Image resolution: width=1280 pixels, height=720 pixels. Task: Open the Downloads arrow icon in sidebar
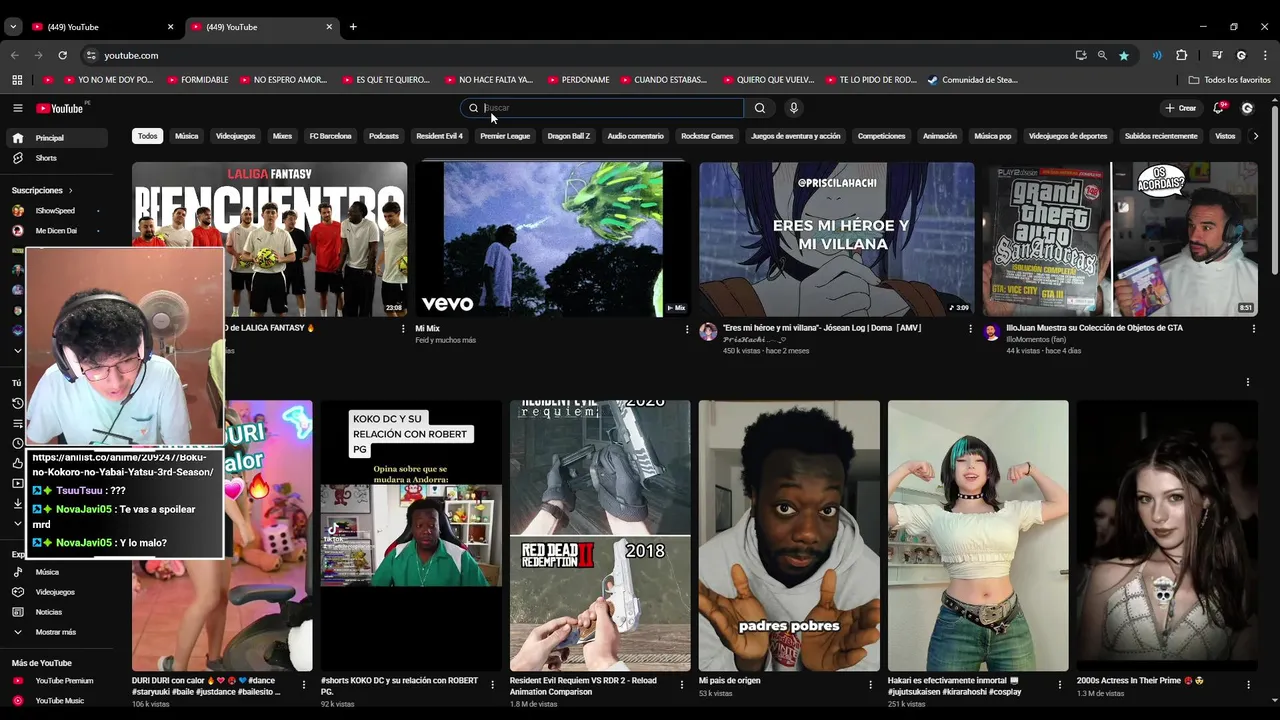click(17, 503)
